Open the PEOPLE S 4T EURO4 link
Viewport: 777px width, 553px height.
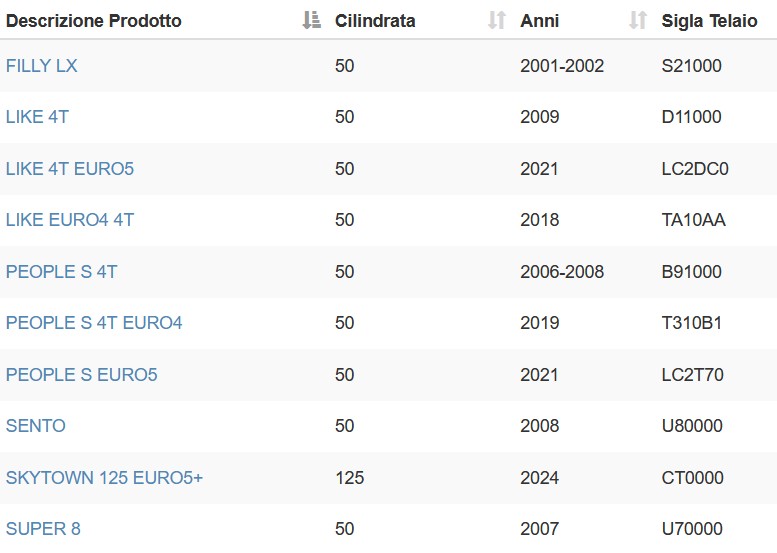coord(94,323)
